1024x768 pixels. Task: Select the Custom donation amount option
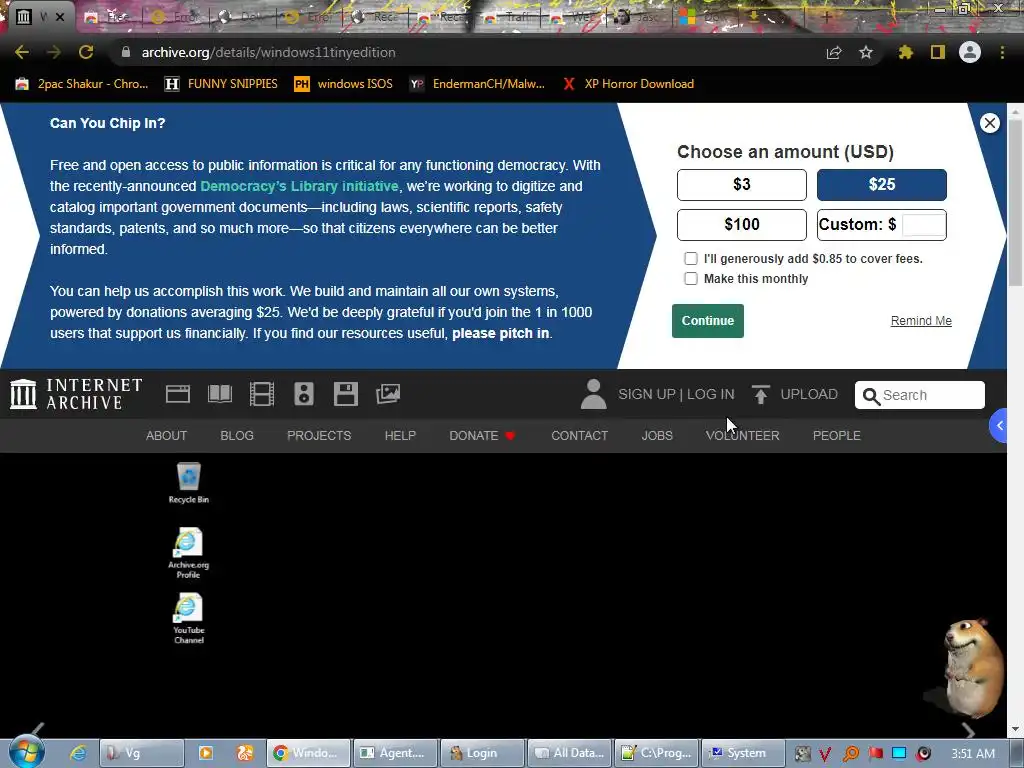pyautogui.click(x=882, y=225)
